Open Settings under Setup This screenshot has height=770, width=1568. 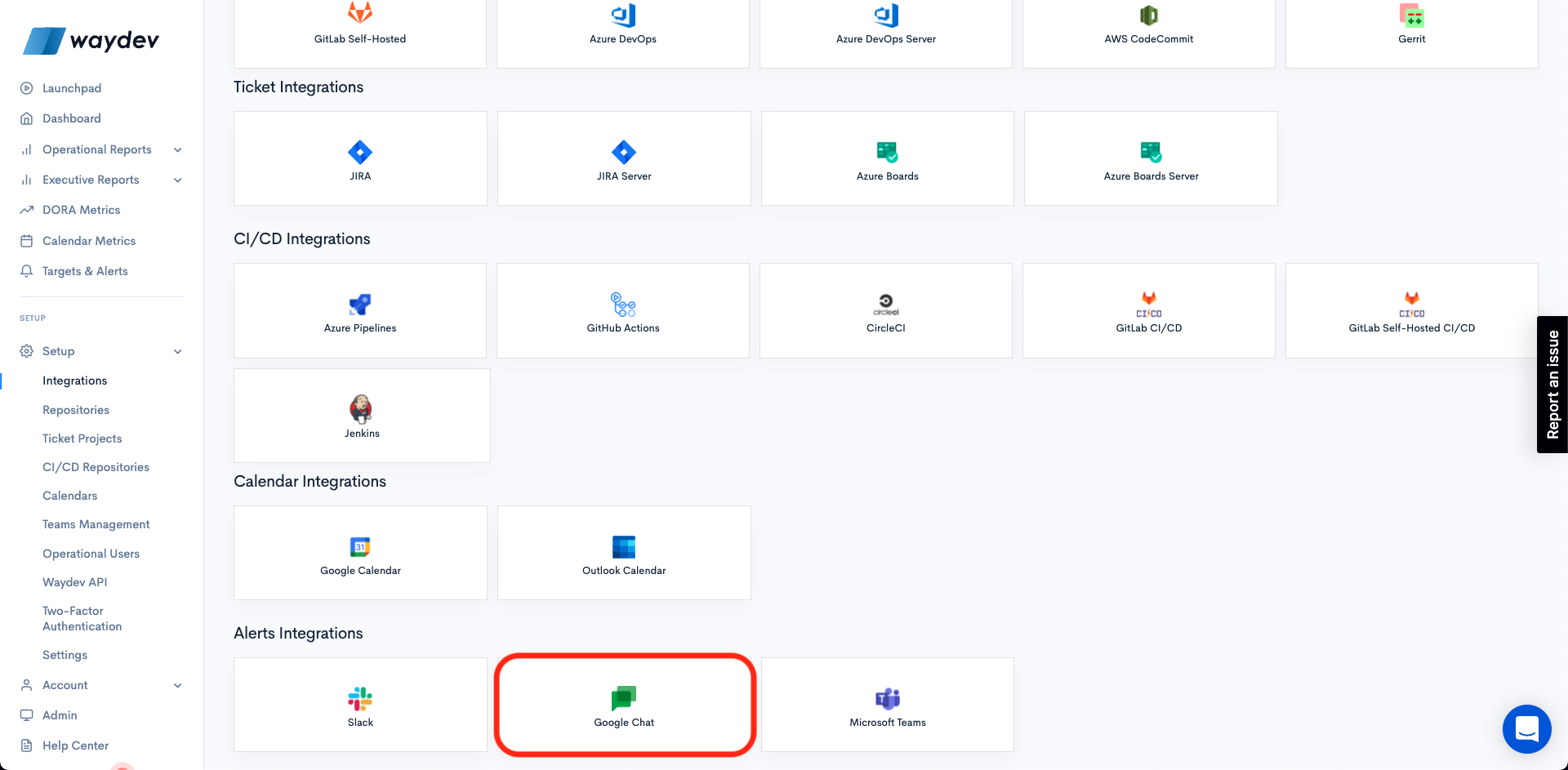point(65,655)
